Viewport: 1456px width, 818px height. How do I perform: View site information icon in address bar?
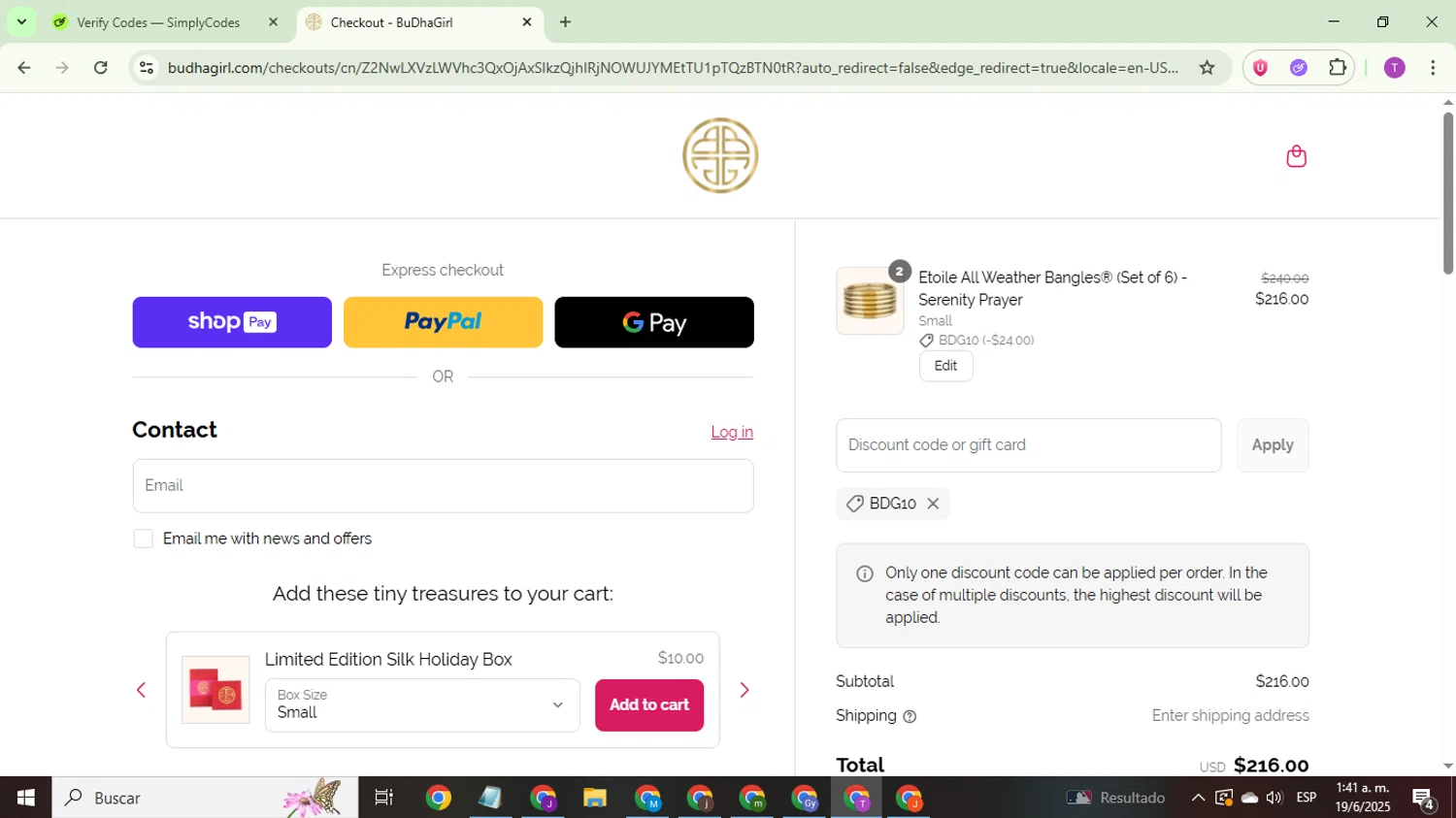click(147, 68)
